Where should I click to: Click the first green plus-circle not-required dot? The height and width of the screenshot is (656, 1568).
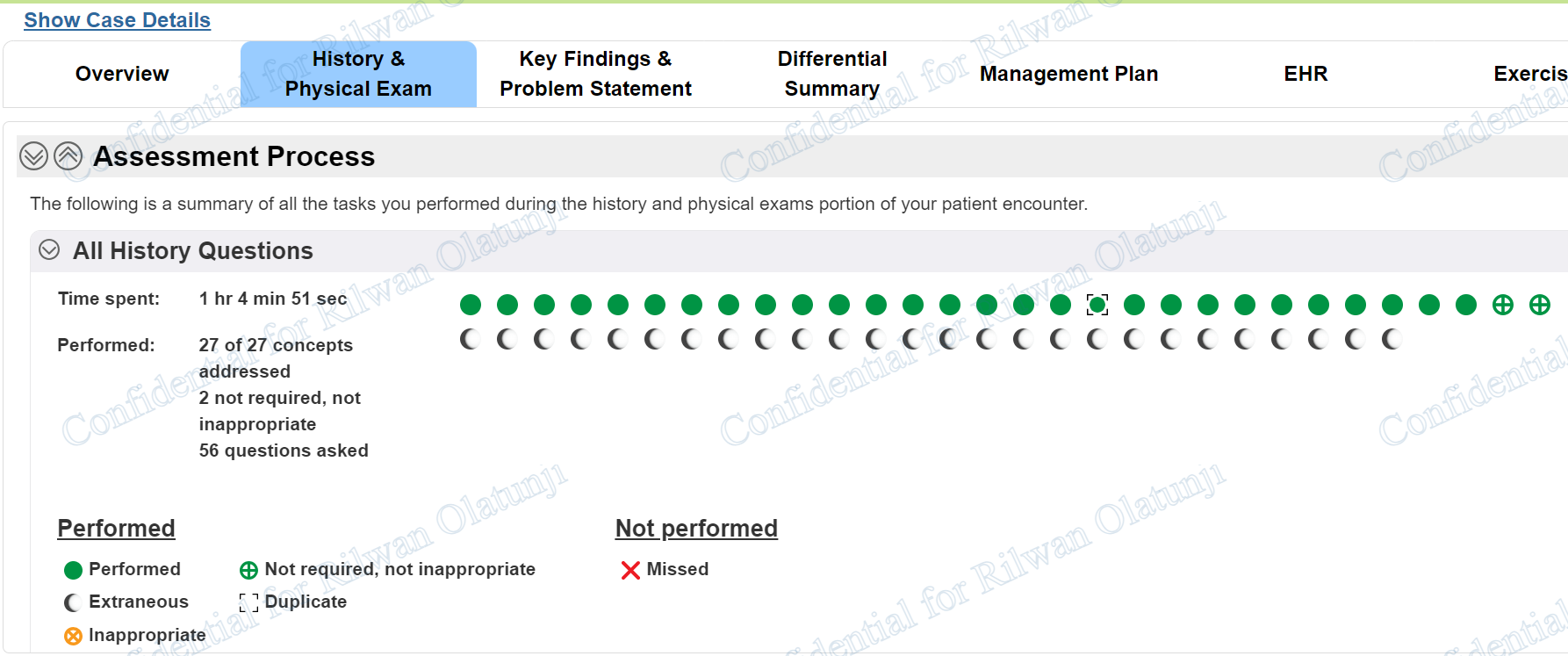coord(1503,305)
